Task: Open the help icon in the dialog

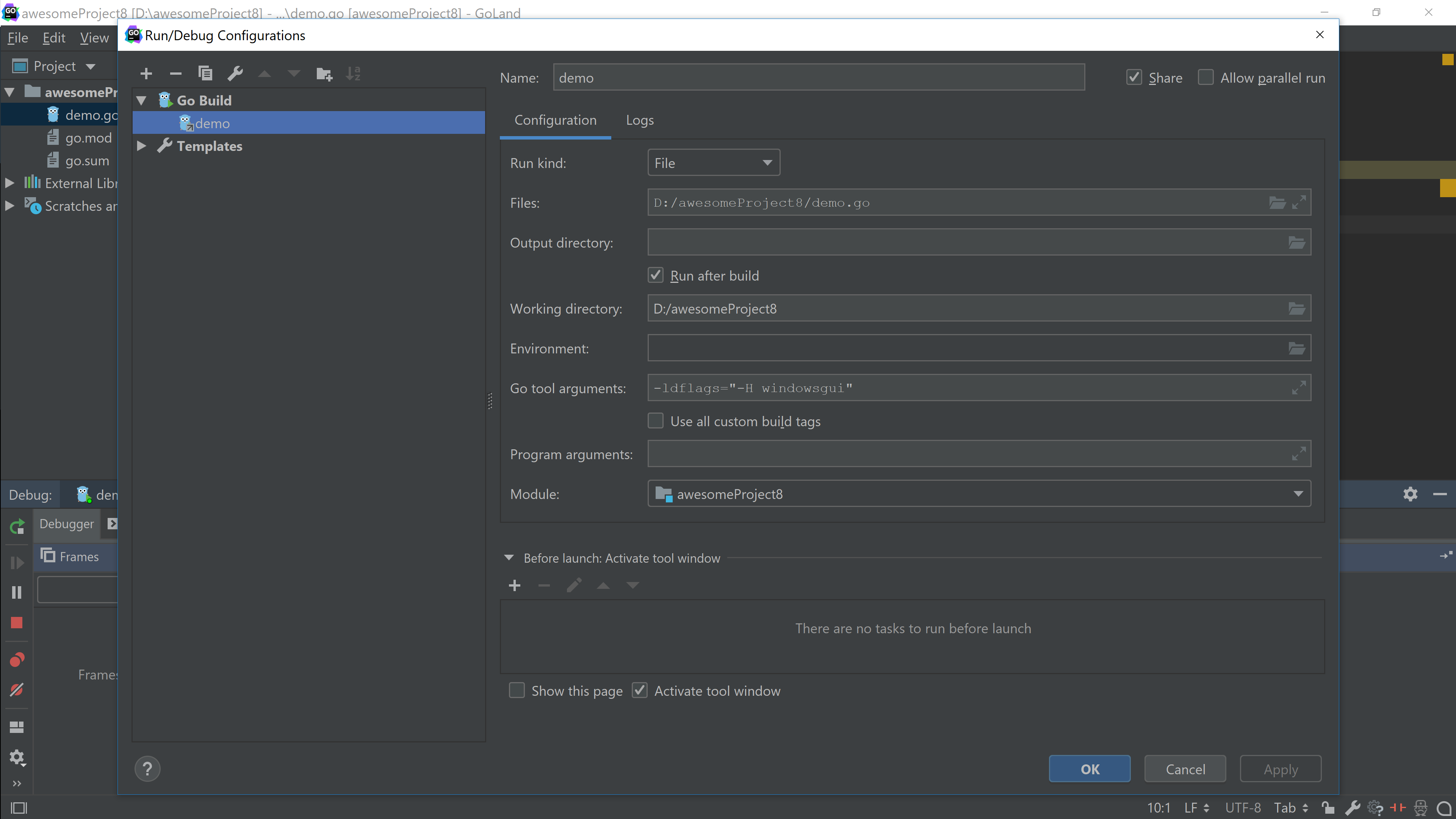Action: 147,769
